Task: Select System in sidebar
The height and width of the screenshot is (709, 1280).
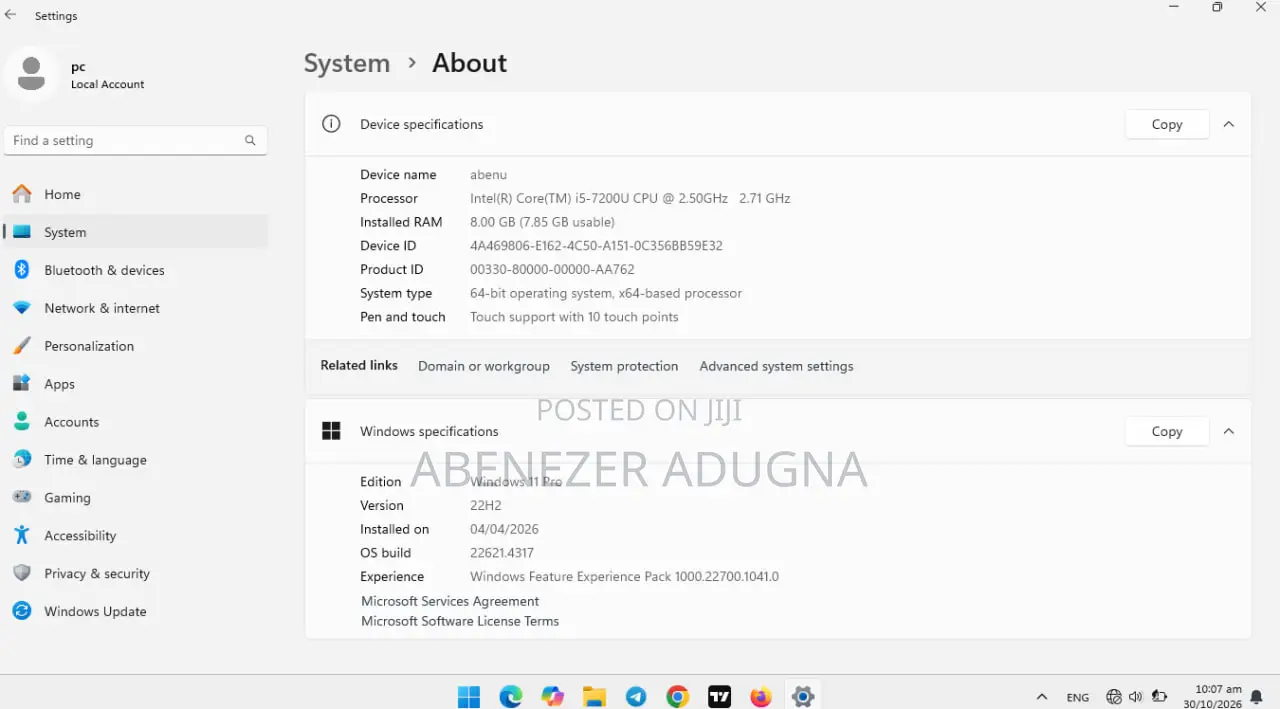Action: (136, 232)
